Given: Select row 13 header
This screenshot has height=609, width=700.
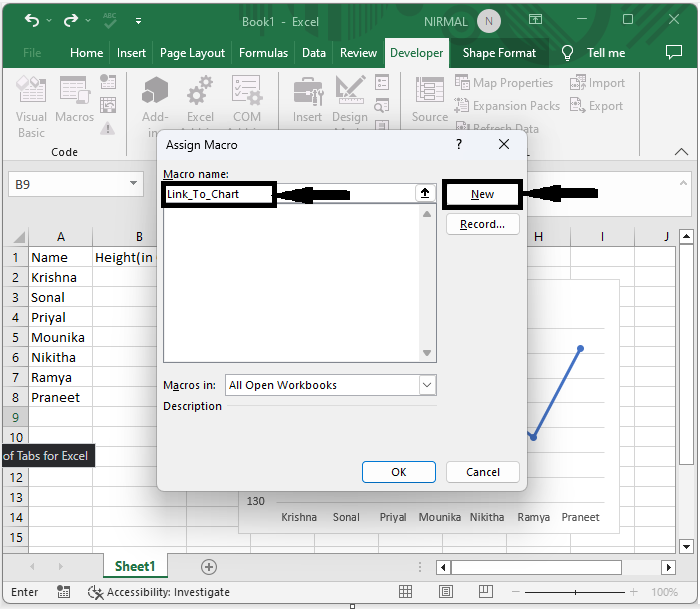Looking at the screenshot, I should (x=16, y=497).
